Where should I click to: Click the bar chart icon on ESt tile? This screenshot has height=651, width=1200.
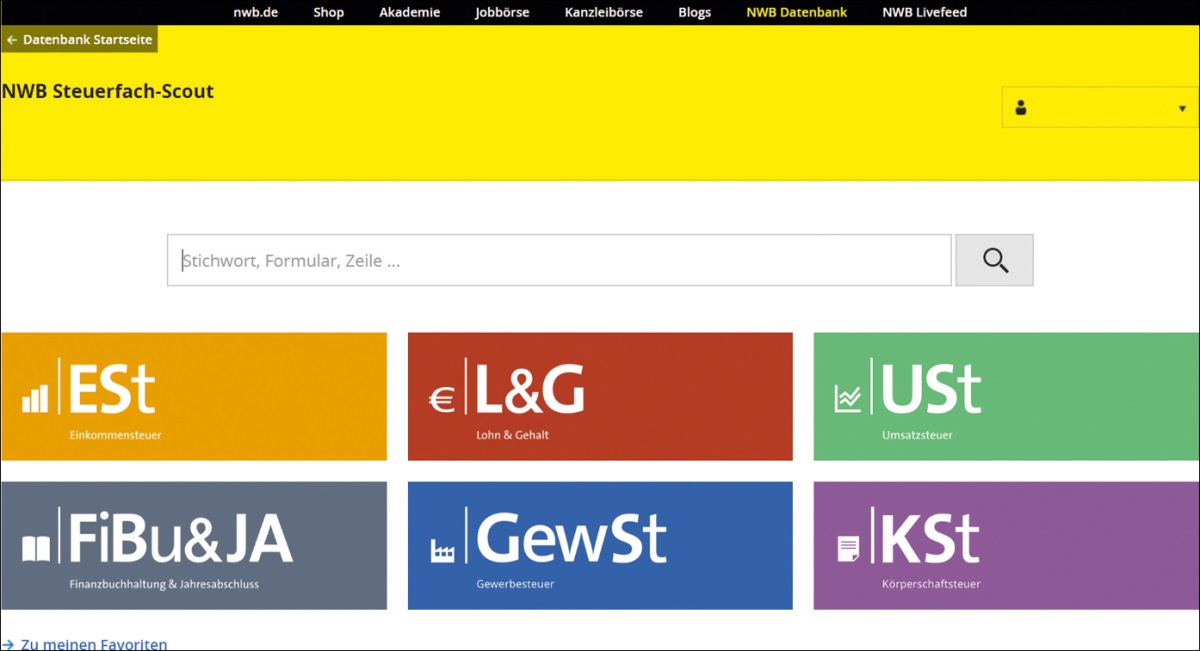click(35, 399)
